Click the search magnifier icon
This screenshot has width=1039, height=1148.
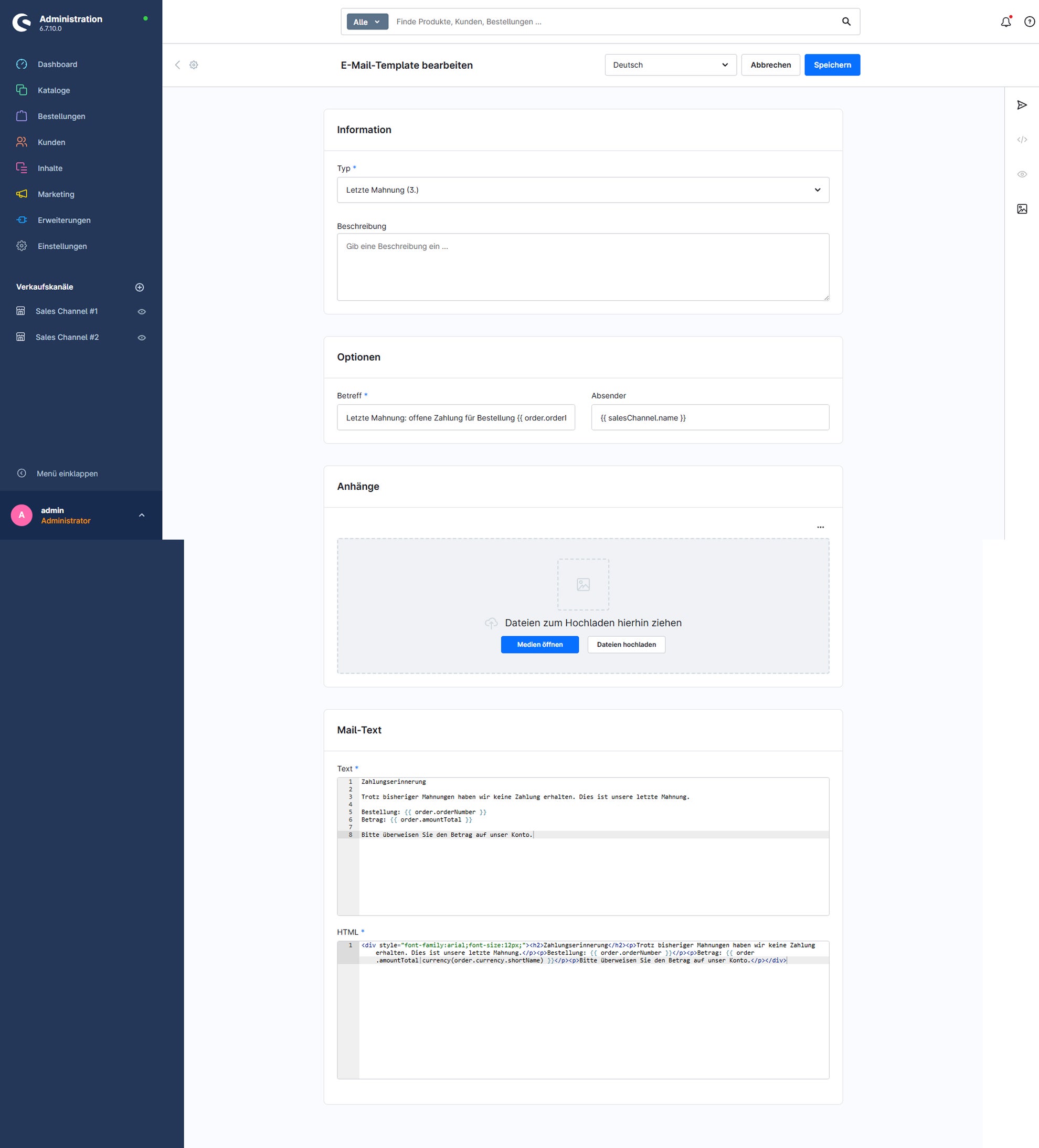[x=846, y=22]
